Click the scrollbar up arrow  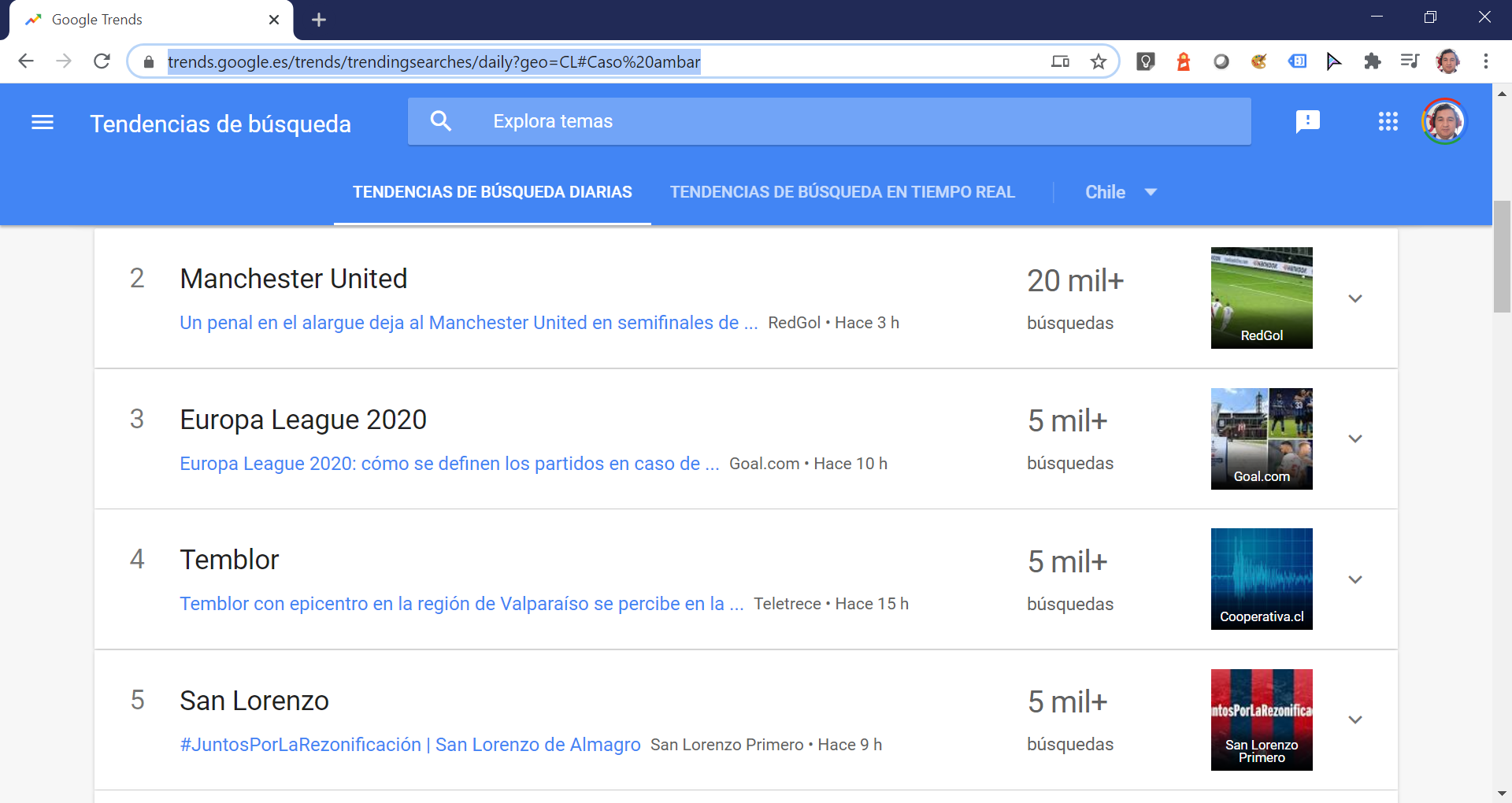tap(1502, 93)
